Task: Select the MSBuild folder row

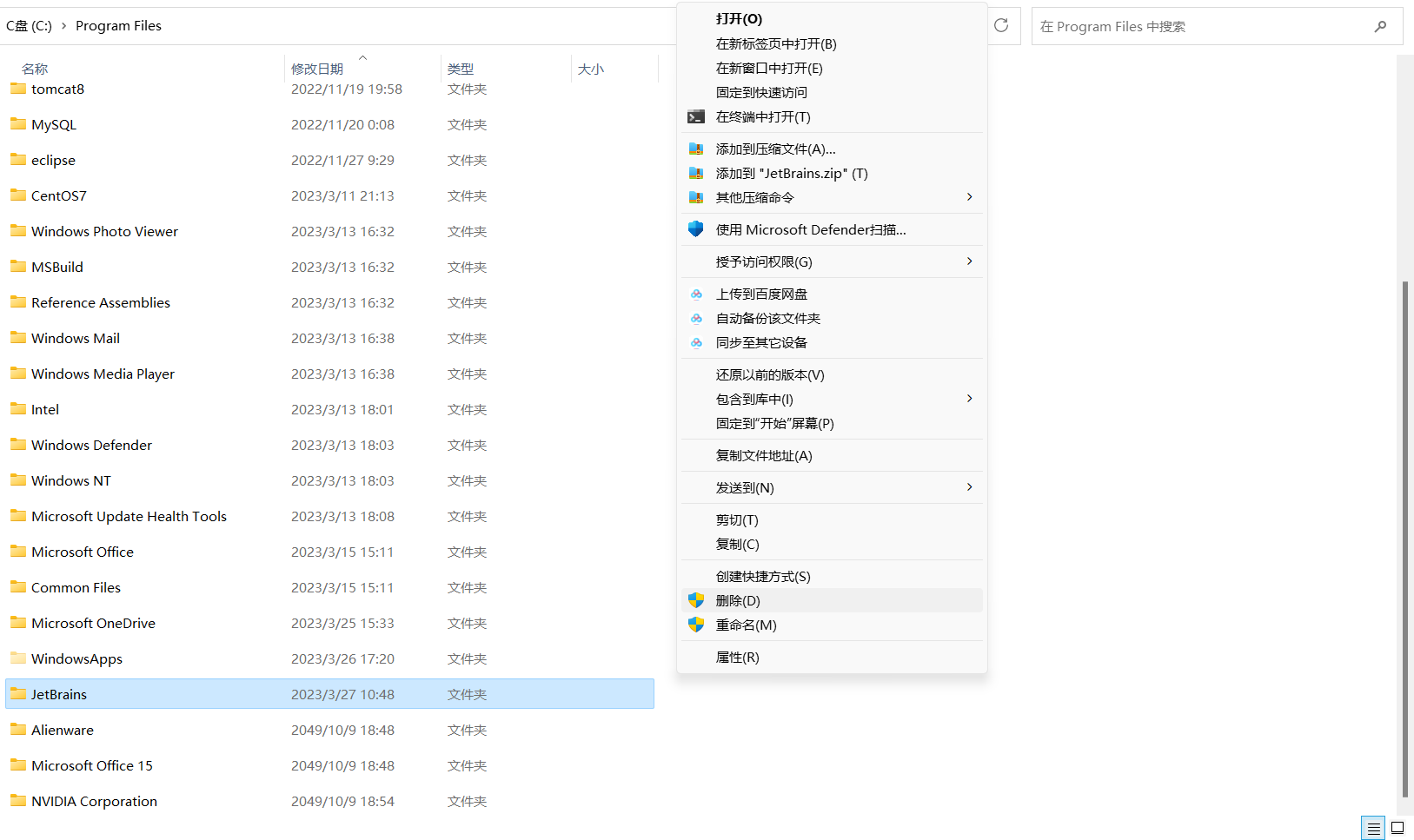Action: coord(329,267)
